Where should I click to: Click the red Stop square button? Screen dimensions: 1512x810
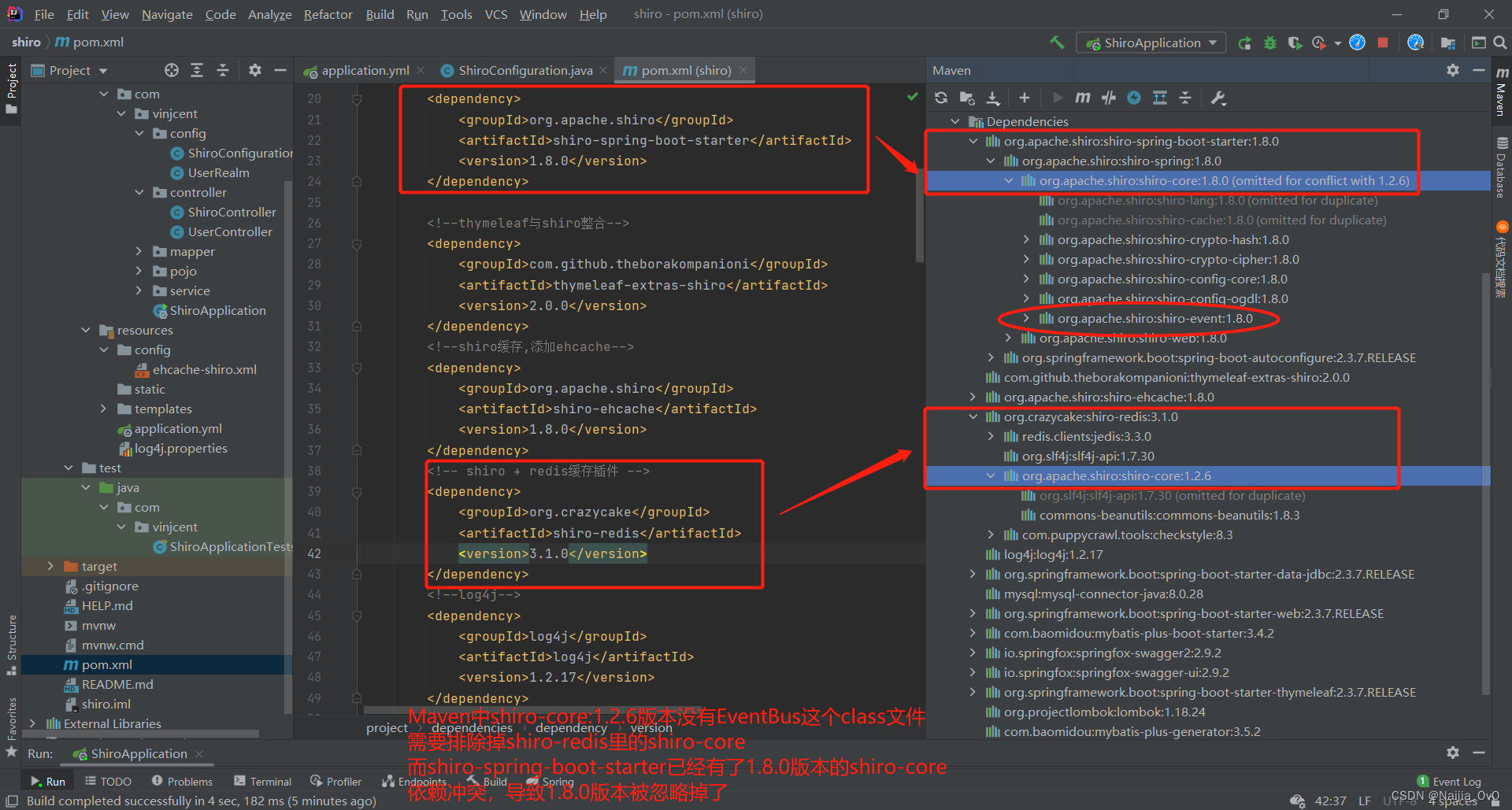[1383, 43]
